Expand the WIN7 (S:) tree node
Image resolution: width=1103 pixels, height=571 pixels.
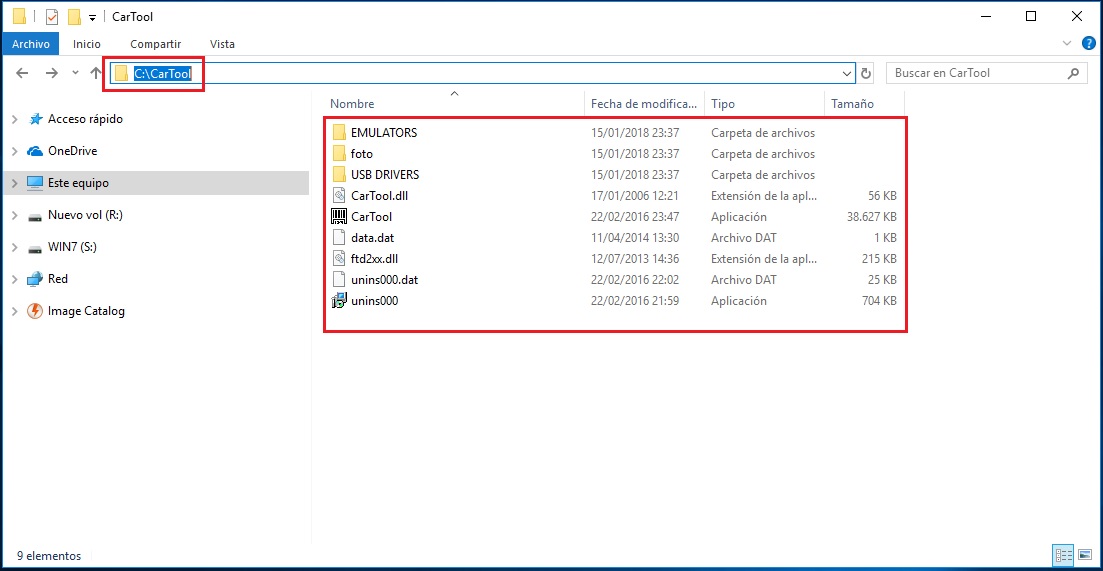coord(15,248)
